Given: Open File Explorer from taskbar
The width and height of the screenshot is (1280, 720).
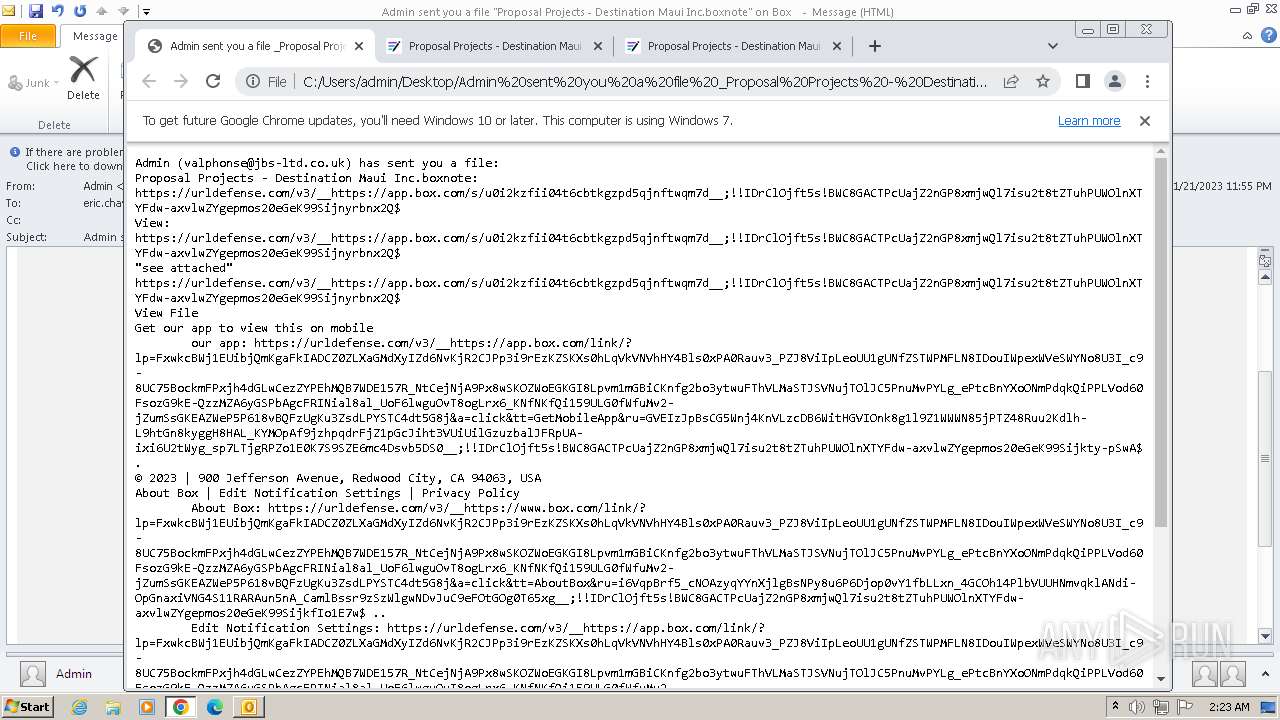Looking at the screenshot, I should tap(113, 707).
